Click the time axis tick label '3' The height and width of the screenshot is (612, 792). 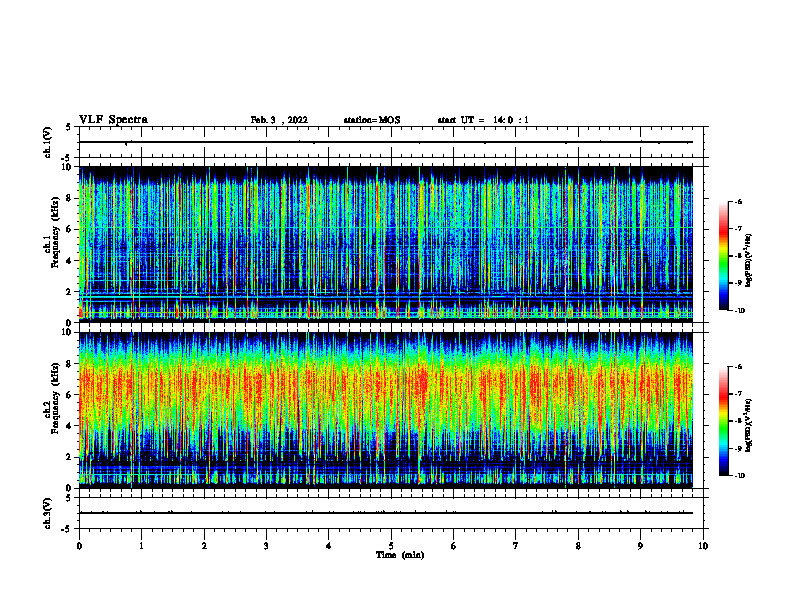pyautogui.click(x=266, y=546)
